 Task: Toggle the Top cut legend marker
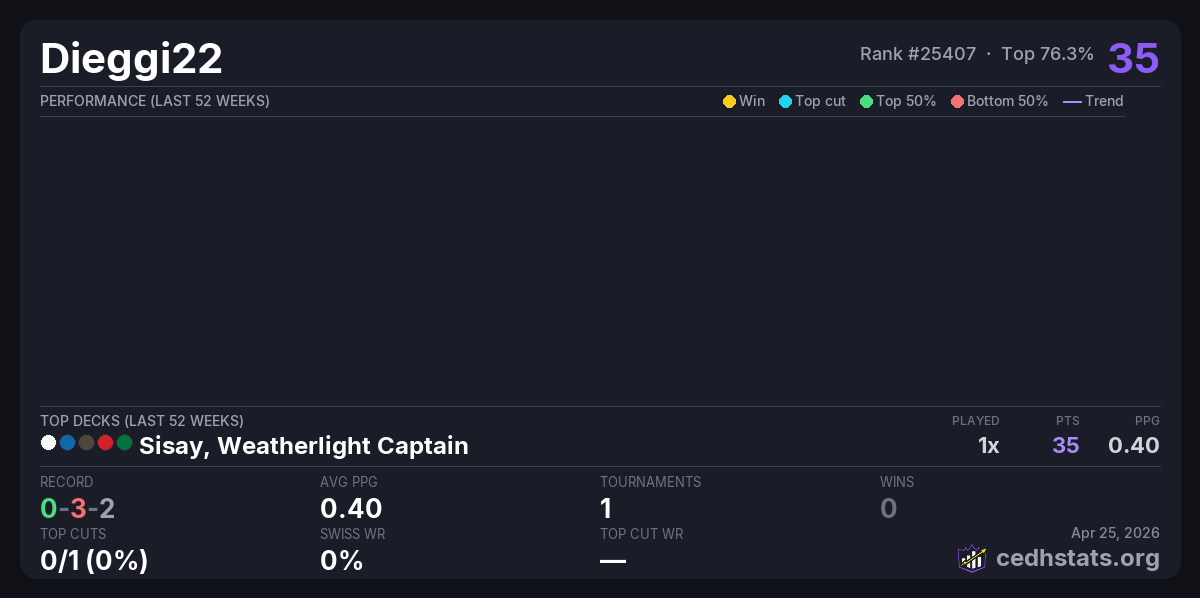[785, 101]
